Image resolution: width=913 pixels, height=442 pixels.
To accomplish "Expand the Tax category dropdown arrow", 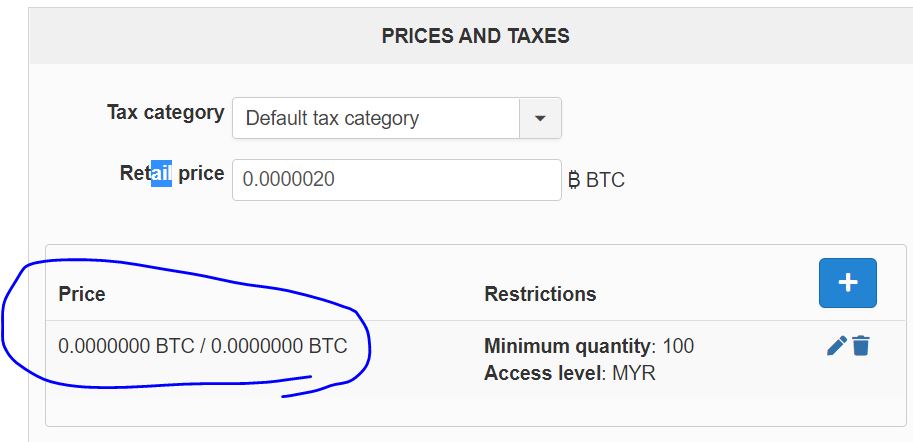I will 540,118.
